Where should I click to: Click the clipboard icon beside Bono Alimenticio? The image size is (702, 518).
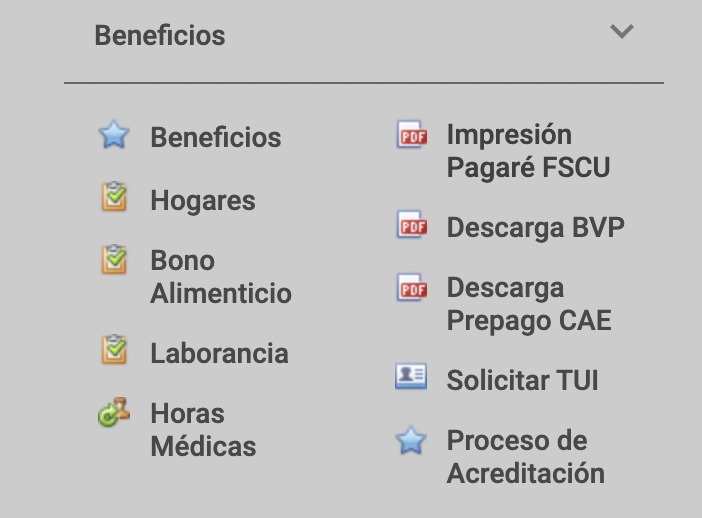click(x=114, y=260)
